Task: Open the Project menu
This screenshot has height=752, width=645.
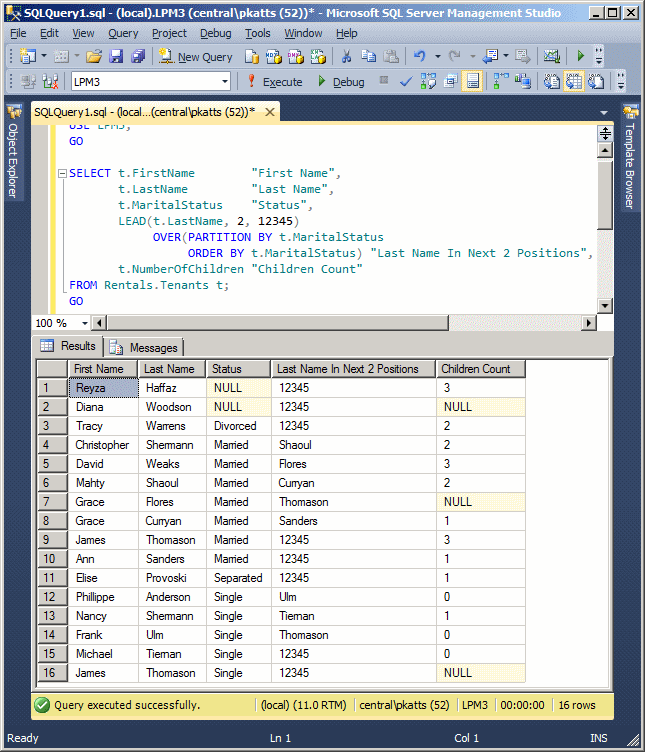Action: coord(169,33)
